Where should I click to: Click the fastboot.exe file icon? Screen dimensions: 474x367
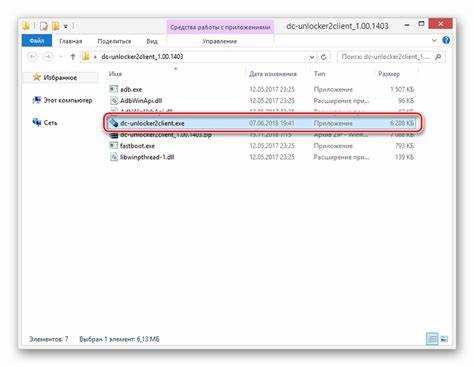pyautogui.click(x=114, y=146)
